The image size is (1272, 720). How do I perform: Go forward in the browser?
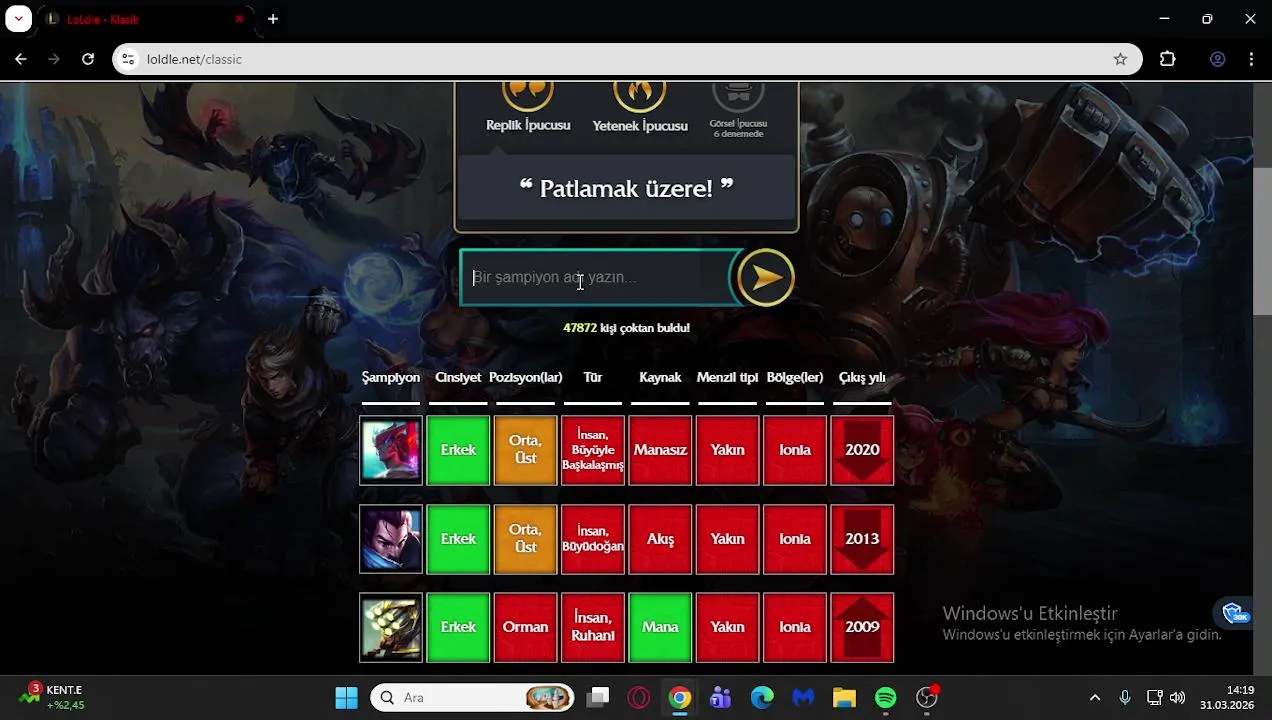coord(54,59)
